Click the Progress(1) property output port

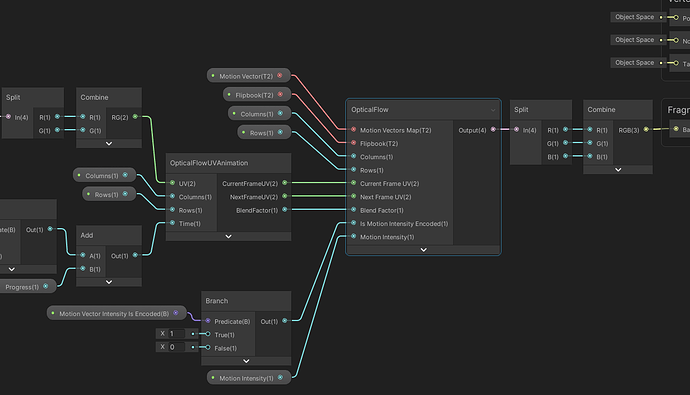click(x=46, y=286)
